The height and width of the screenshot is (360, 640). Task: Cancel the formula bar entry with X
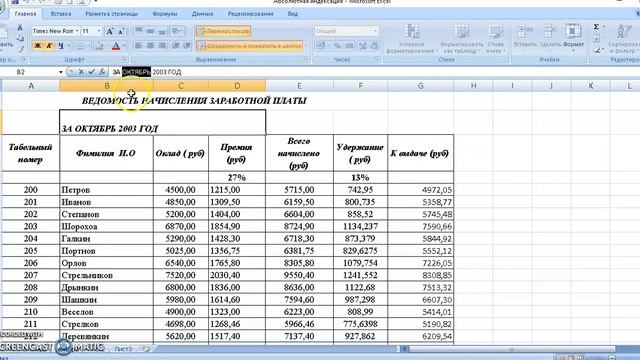[81, 72]
